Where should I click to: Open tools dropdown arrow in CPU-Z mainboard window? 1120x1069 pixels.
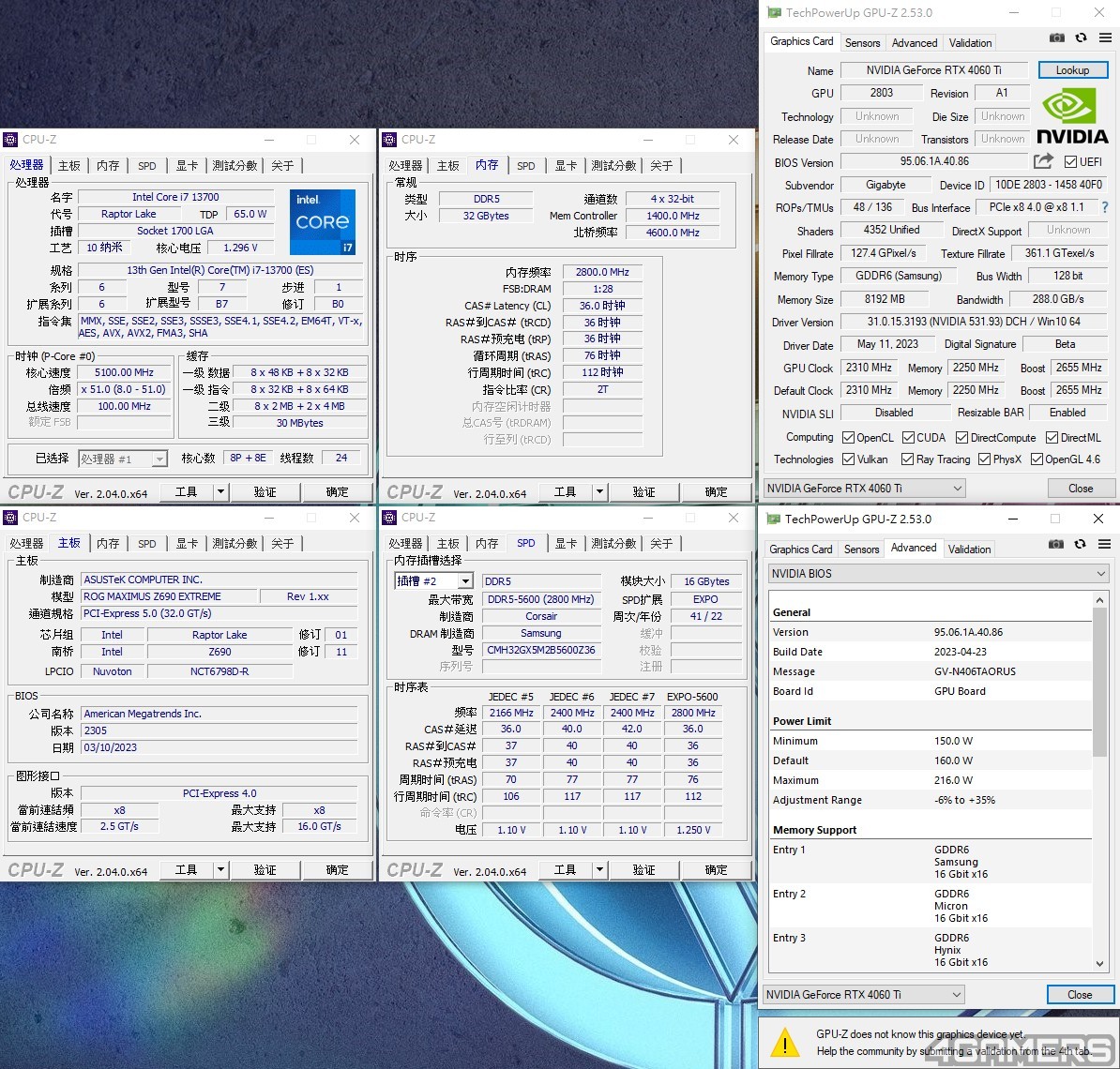click(x=220, y=869)
